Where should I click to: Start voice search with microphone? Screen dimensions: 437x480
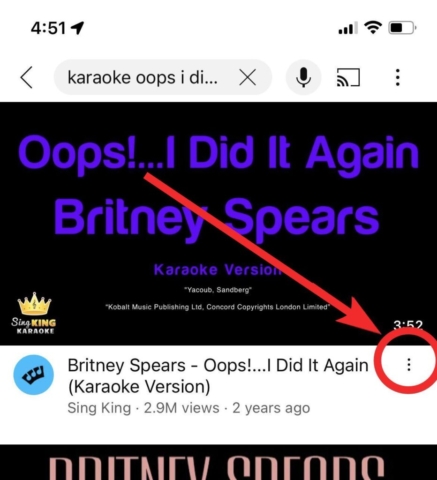point(303,77)
